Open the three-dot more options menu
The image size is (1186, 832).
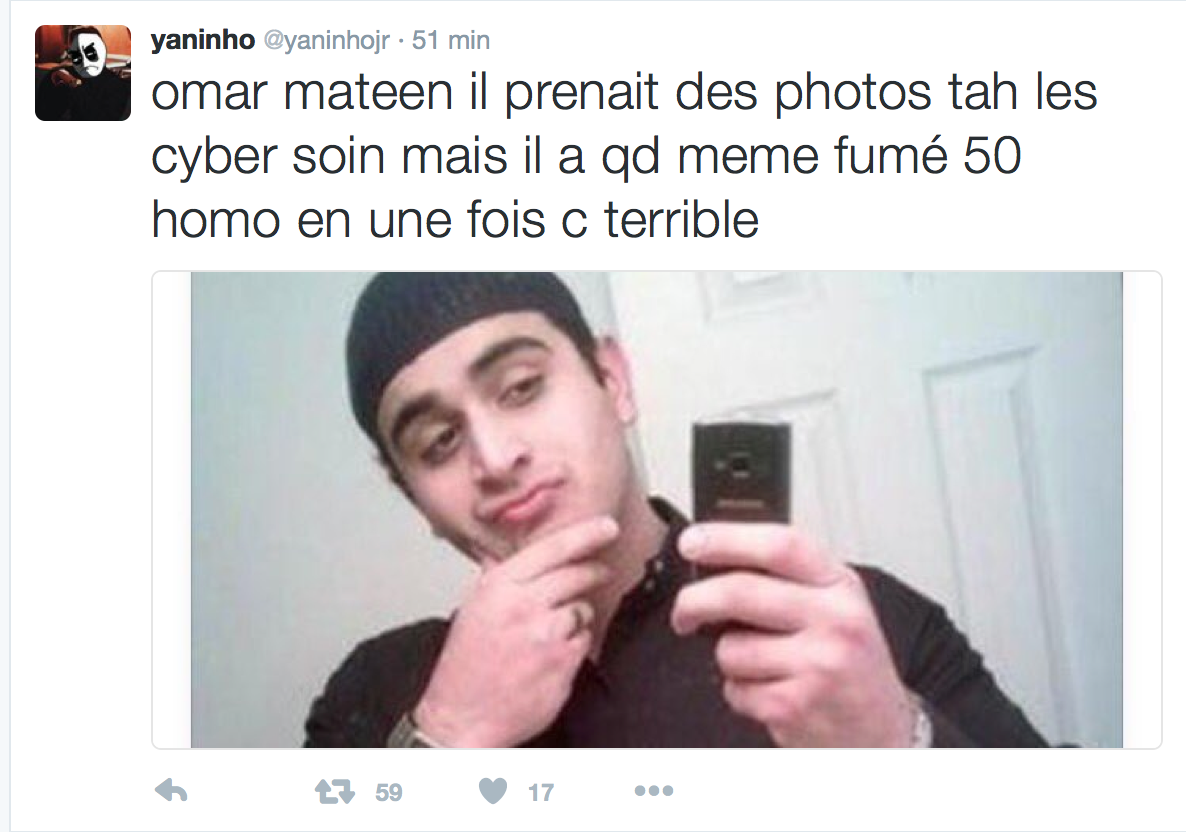point(654,791)
